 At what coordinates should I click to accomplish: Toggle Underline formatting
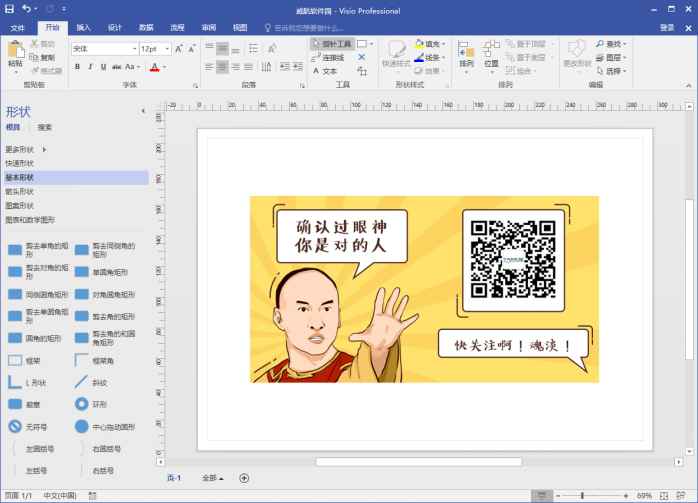coord(103,67)
